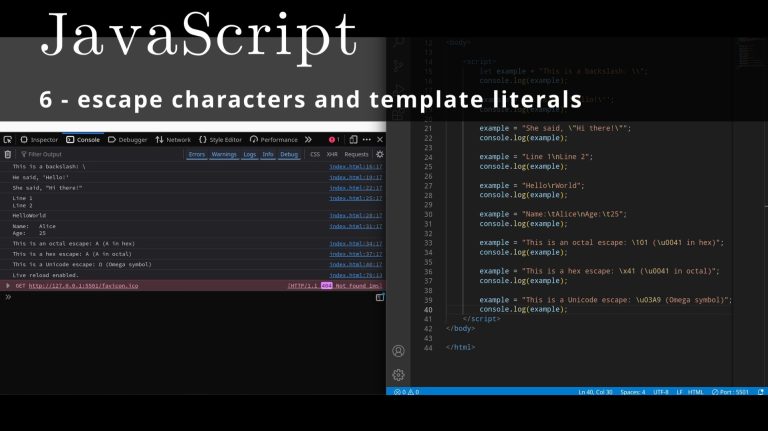The height and width of the screenshot is (431, 768).
Task: Click Live Server Port: 5501 status item
Action: tap(730, 392)
